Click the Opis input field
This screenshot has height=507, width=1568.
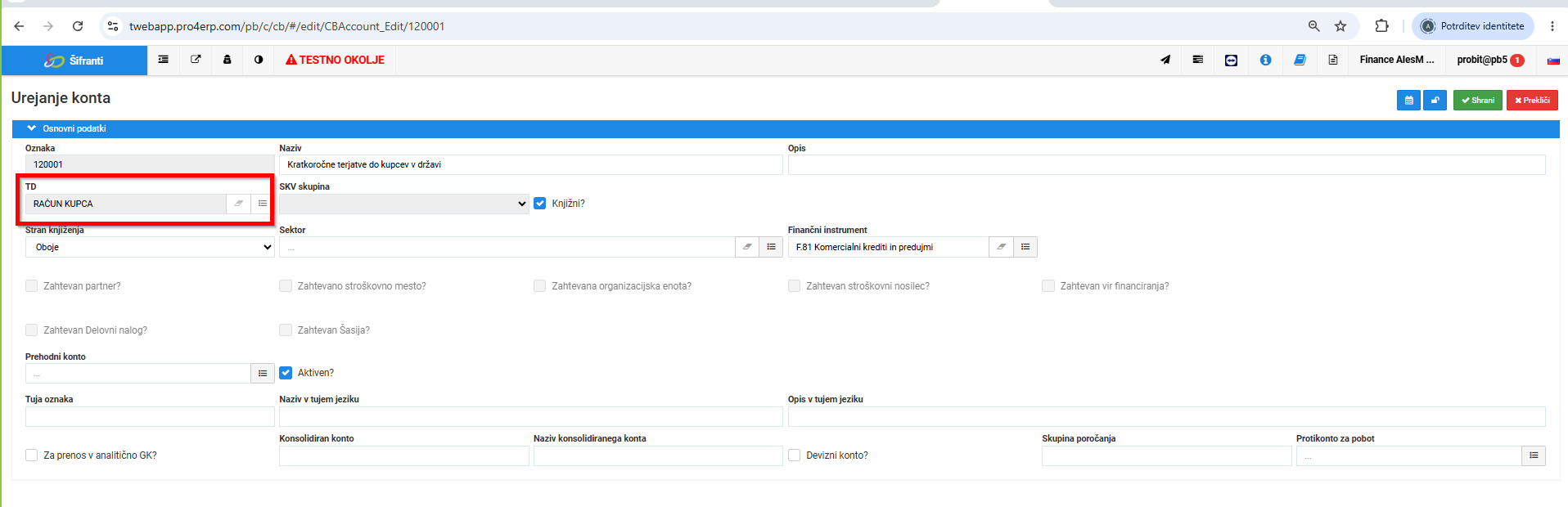tap(1167, 164)
